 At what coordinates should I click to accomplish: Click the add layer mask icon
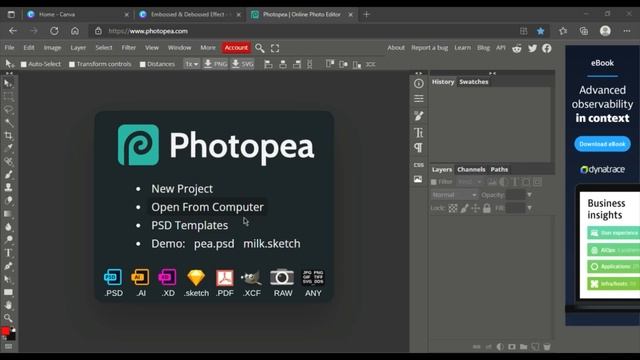click(x=512, y=347)
